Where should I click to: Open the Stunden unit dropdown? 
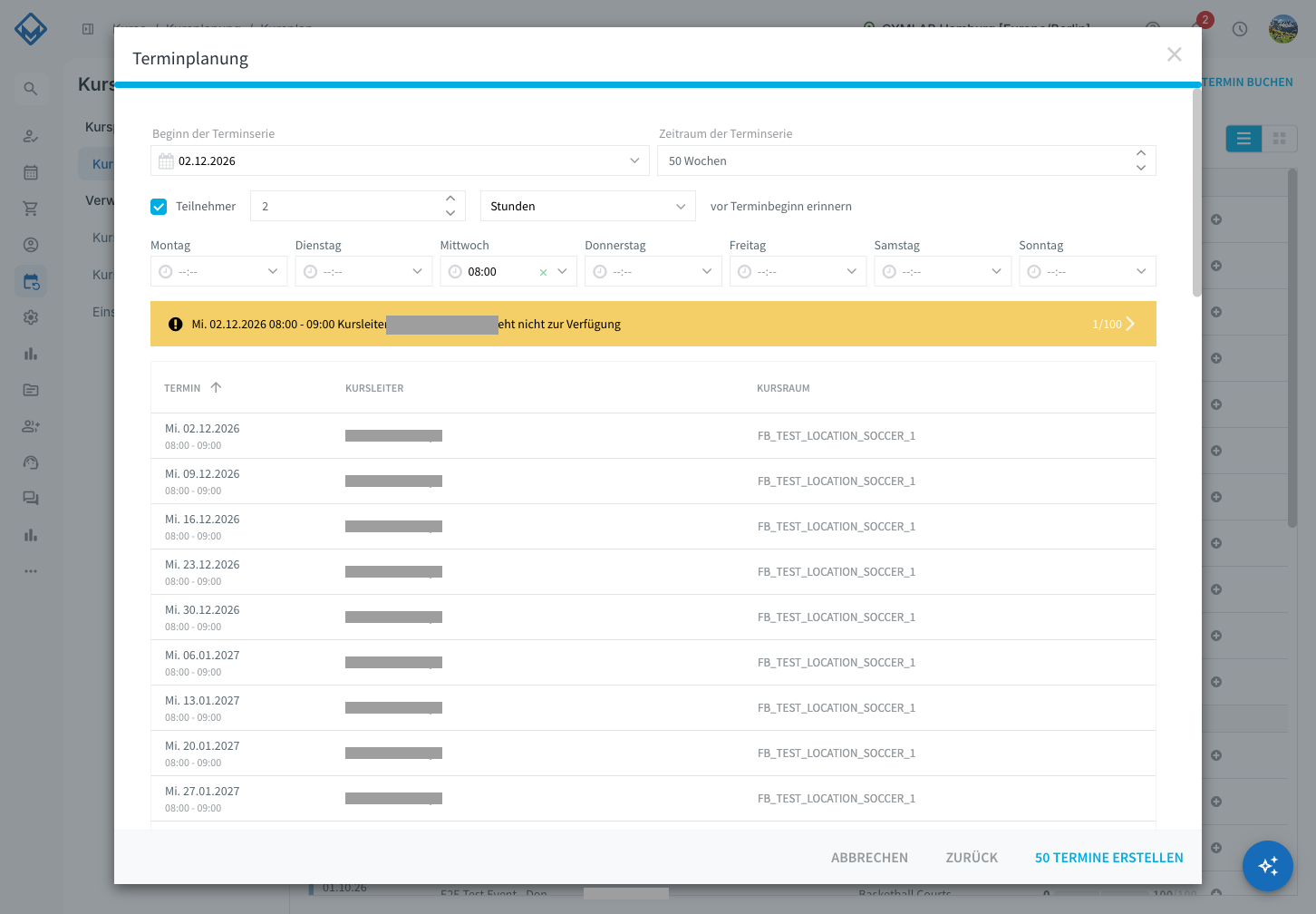[588, 206]
